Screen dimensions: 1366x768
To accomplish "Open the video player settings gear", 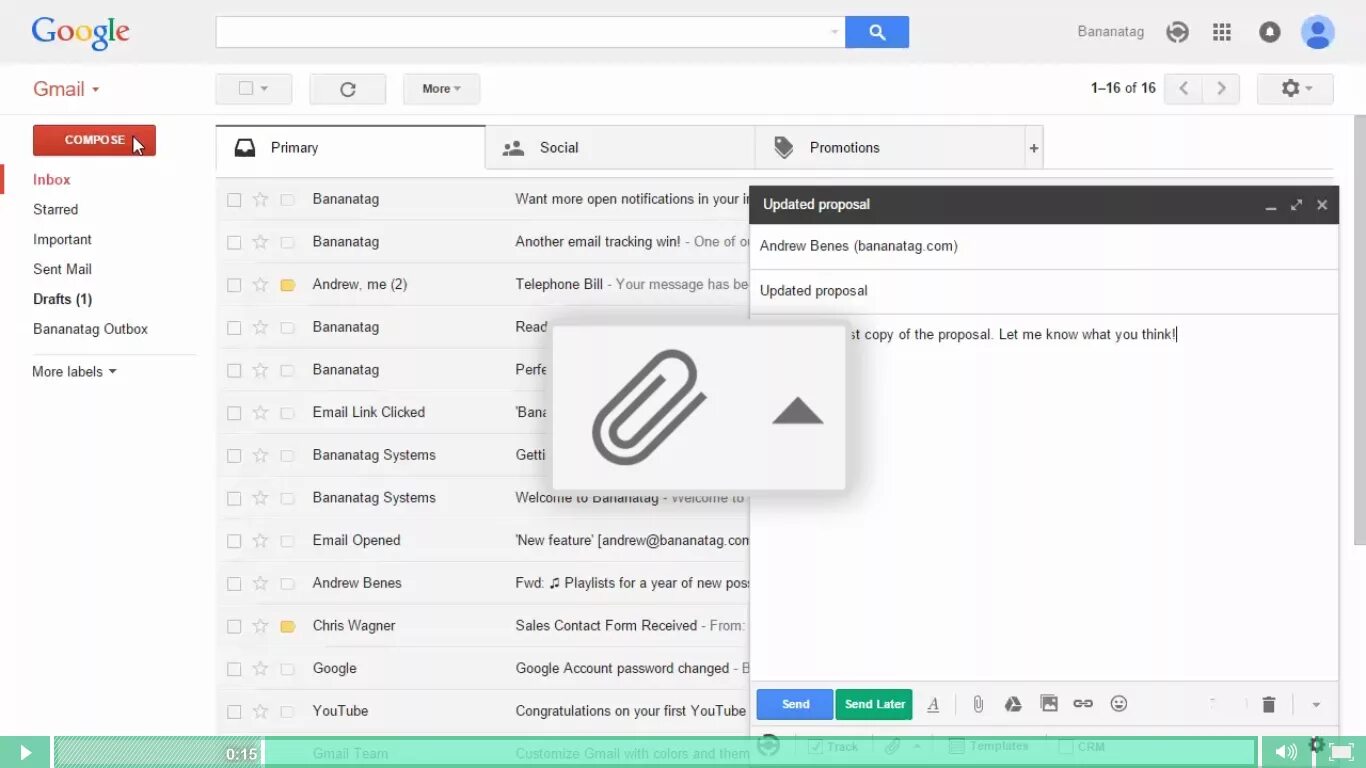I will tap(1317, 745).
